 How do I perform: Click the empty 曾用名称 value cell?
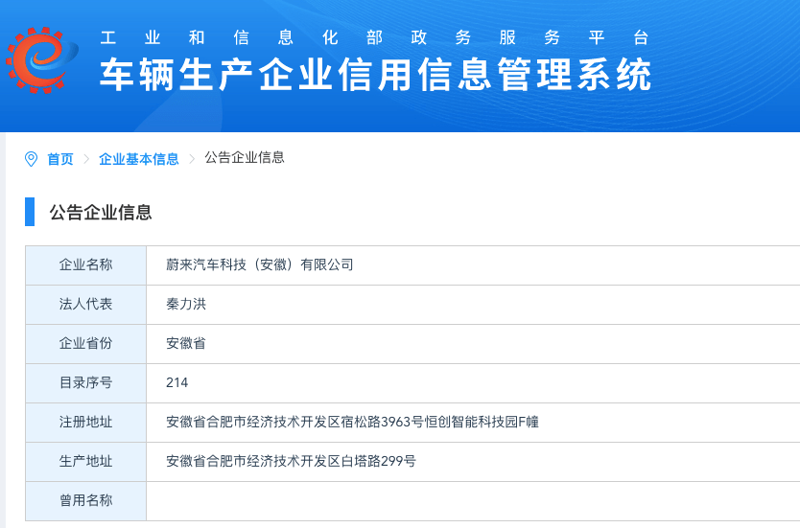pyautogui.click(x=473, y=500)
